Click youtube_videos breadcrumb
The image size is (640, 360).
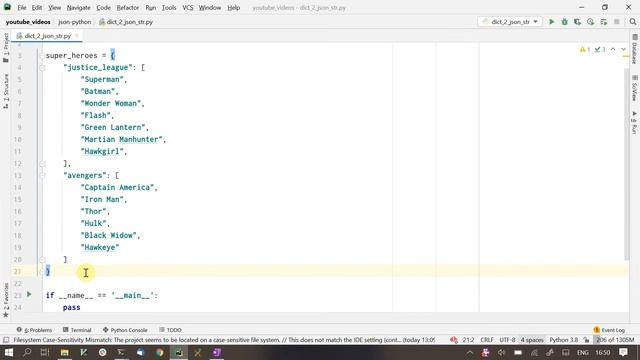pos(28,22)
